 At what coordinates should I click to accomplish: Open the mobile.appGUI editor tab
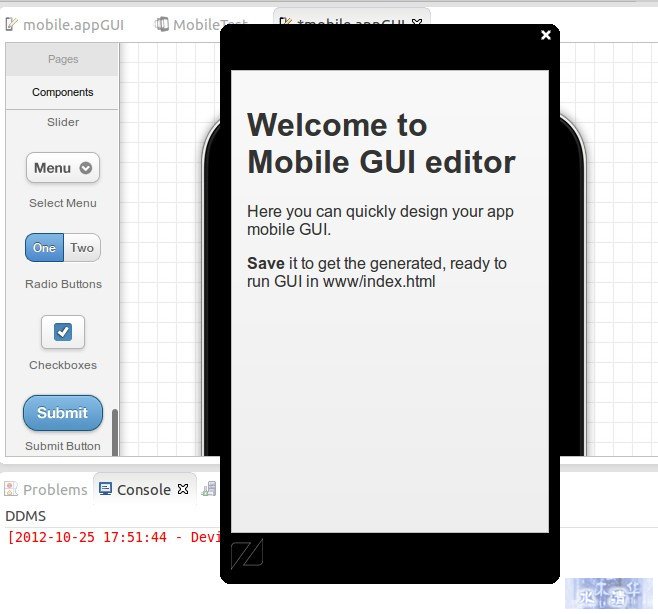65,25
